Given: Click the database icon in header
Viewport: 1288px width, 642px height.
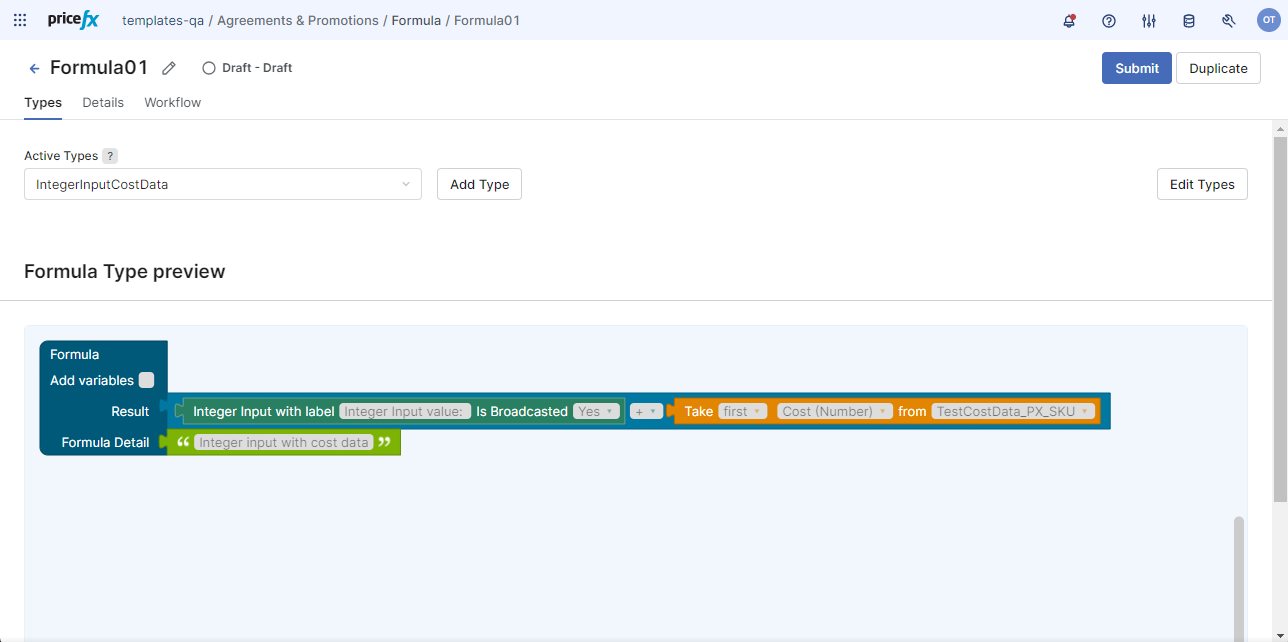Looking at the screenshot, I should (x=1188, y=21).
